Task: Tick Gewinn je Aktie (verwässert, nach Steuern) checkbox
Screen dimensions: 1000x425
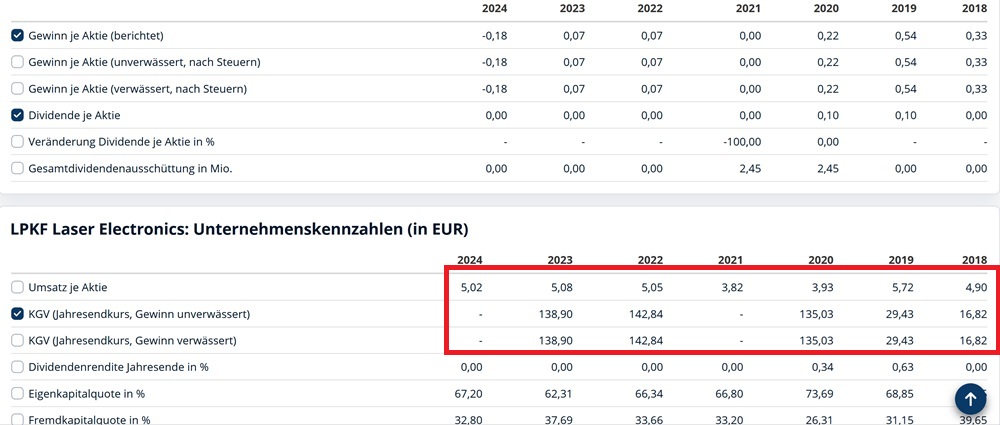Action: pos(17,88)
